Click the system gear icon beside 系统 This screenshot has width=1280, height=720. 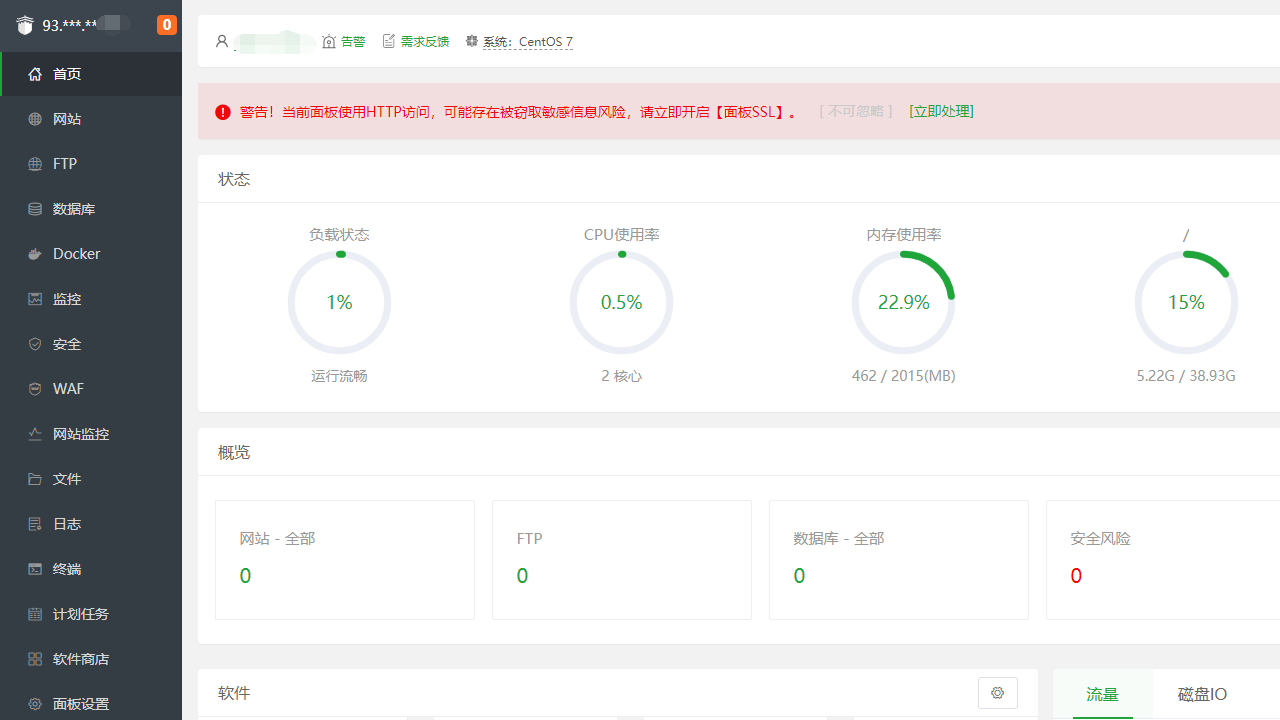[x=472, y=41]
